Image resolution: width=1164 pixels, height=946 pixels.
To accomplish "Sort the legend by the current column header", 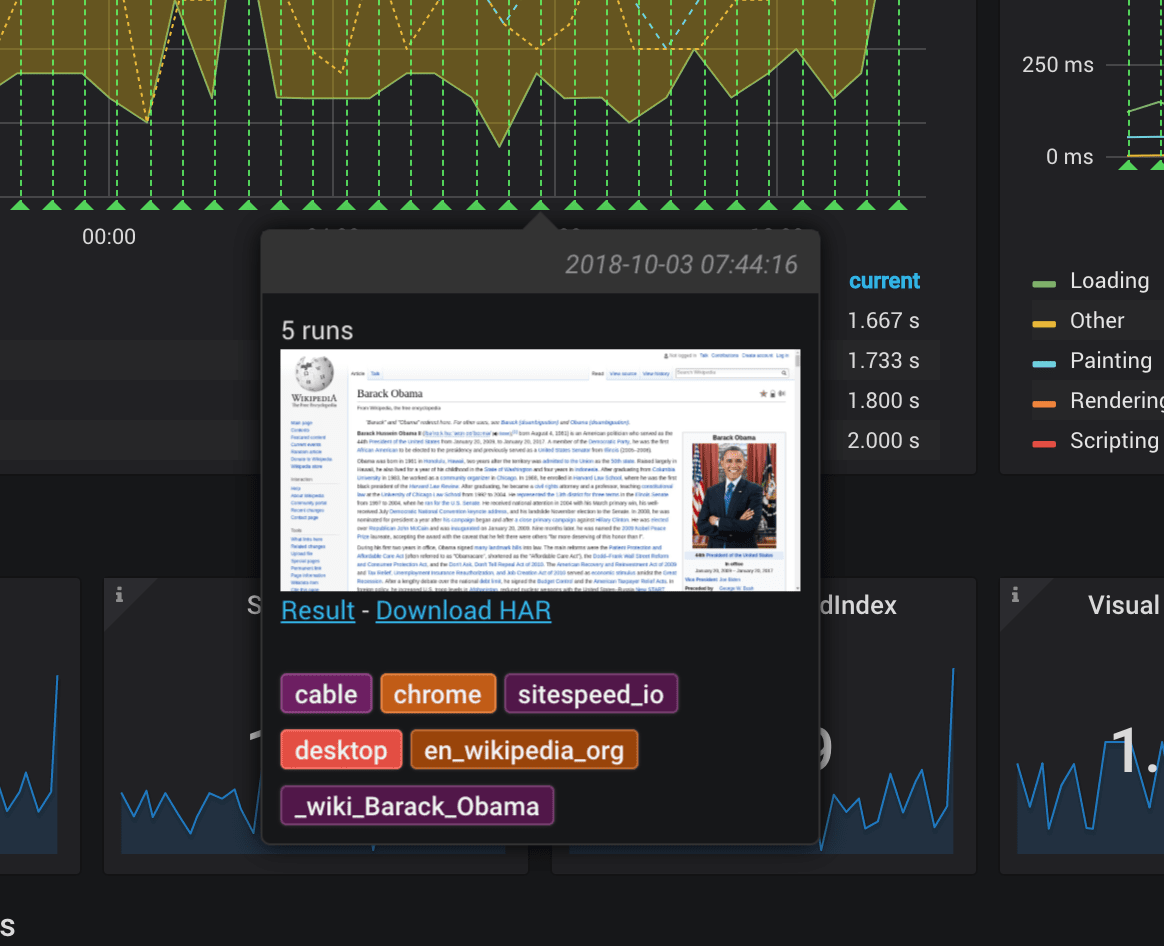I will coord(884,281).
